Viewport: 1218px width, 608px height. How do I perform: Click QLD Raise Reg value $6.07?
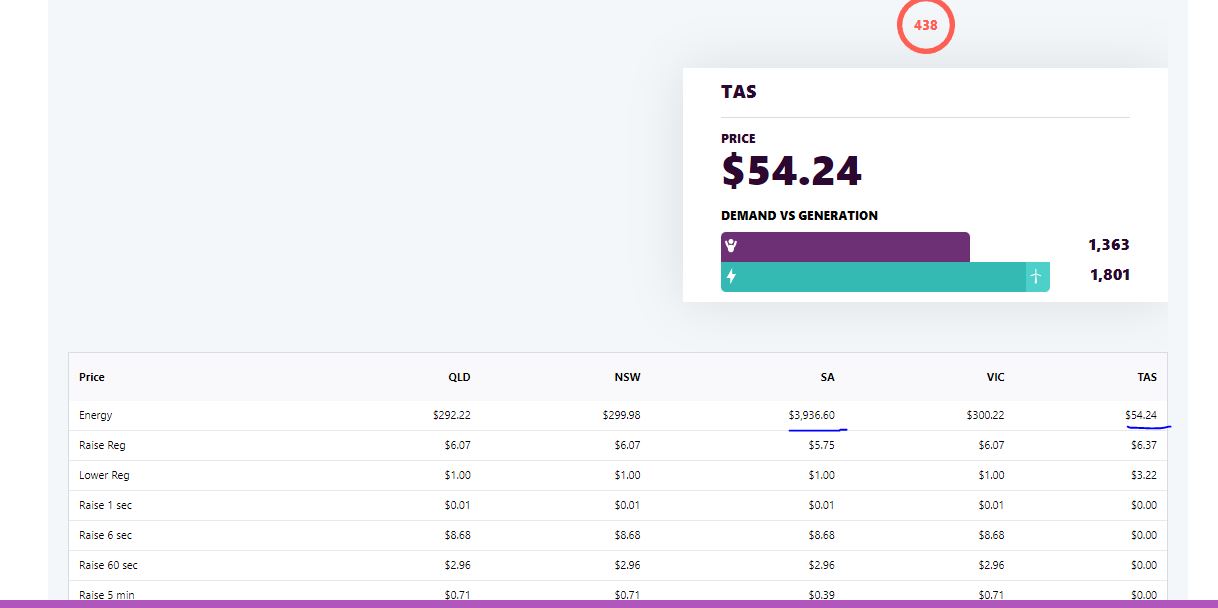(458, 445)
